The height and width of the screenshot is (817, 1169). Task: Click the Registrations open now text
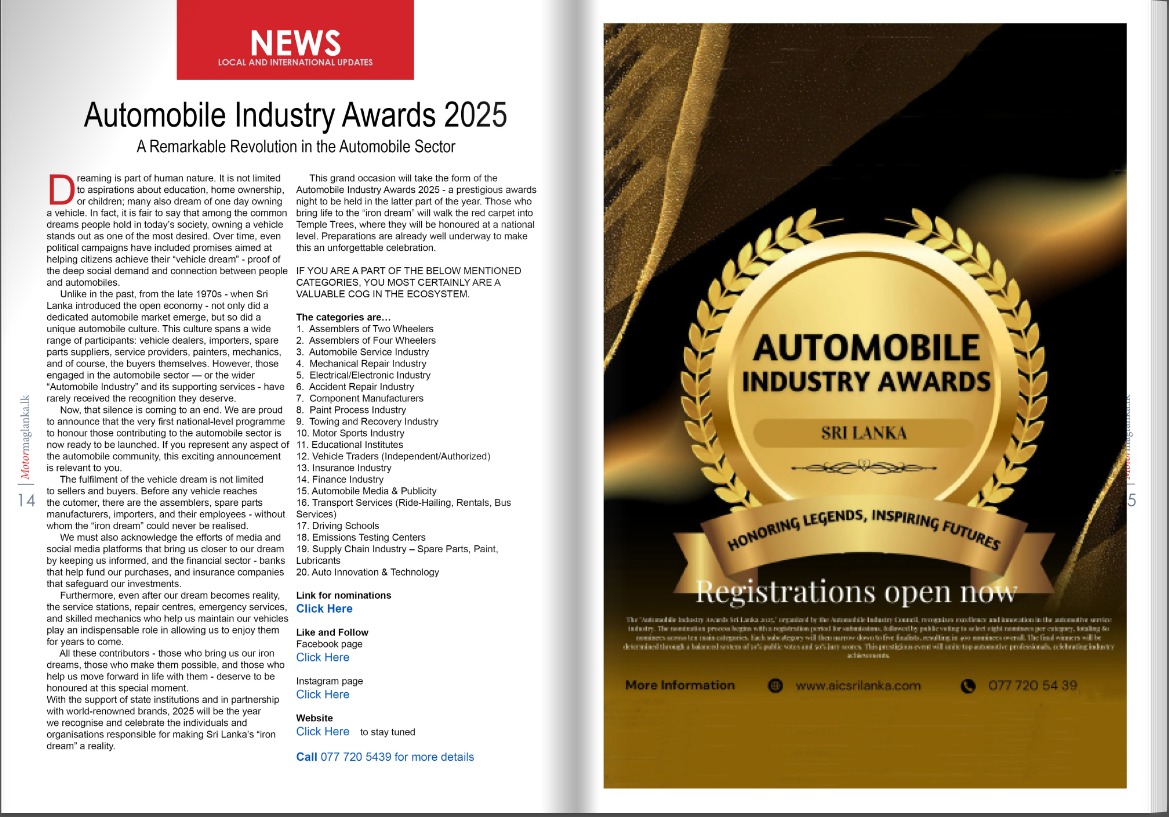point(856,592)
